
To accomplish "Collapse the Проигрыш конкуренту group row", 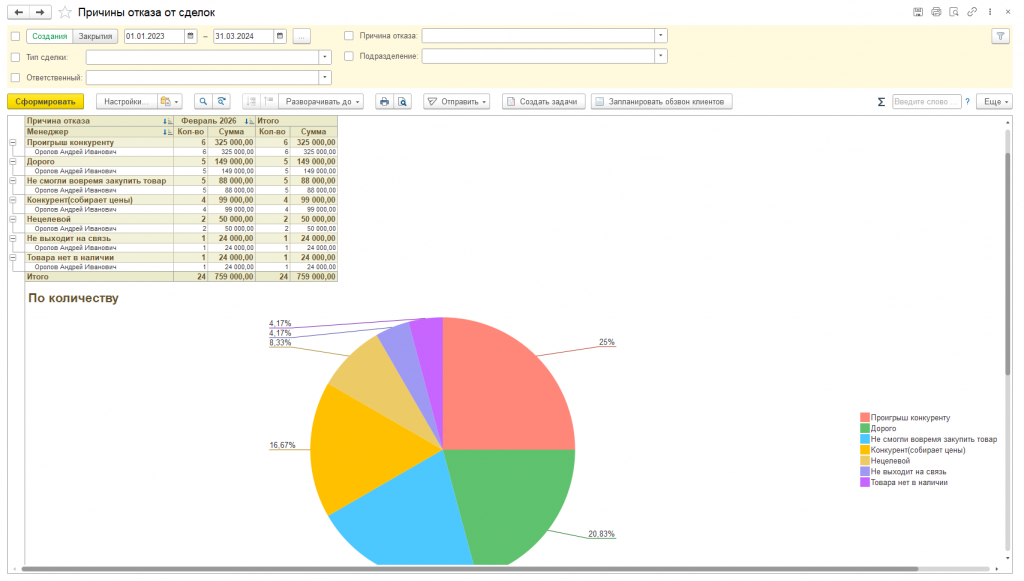I will point(12,142).
